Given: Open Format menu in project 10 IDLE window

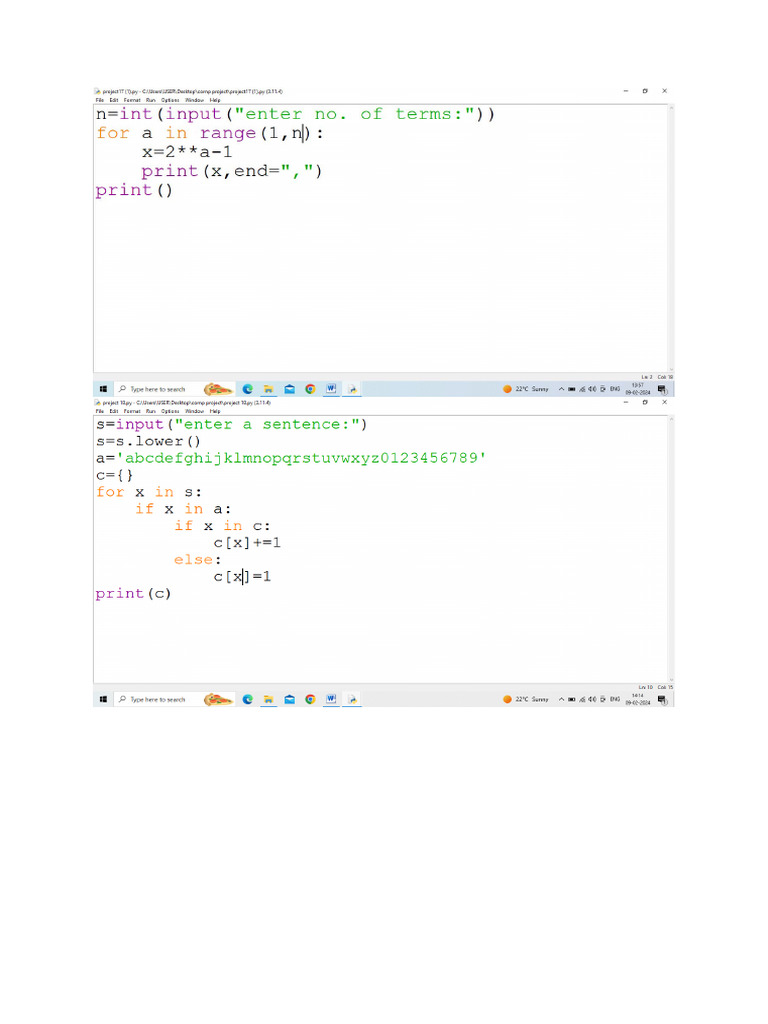Looking at the screenshot, I should pyautogui.click(x=132, y=411).
